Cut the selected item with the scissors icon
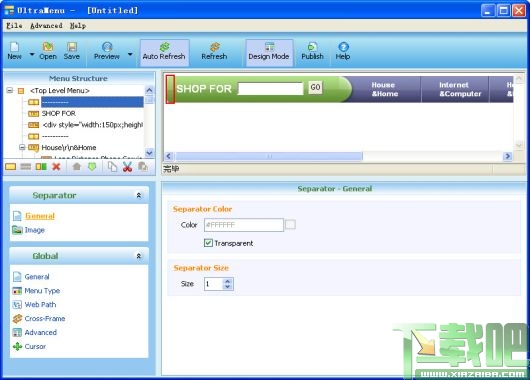This screenshot has height=380, width=530. click(x=127, y=167)
